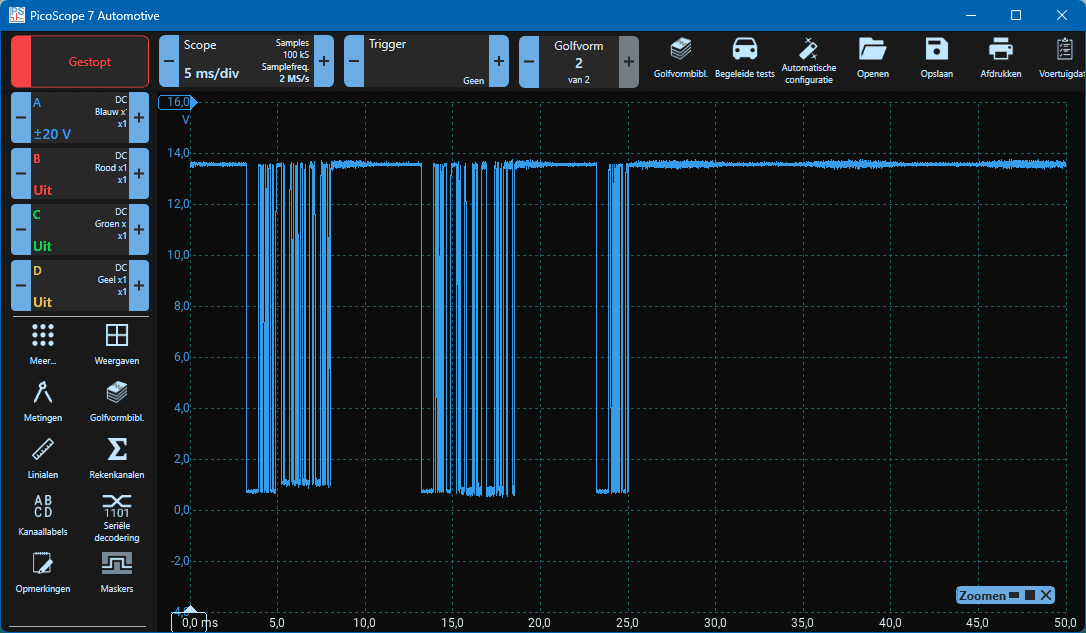1086x633 pixels.
Task: Open the Maskers tool
Action: click(x=116, y=572)
